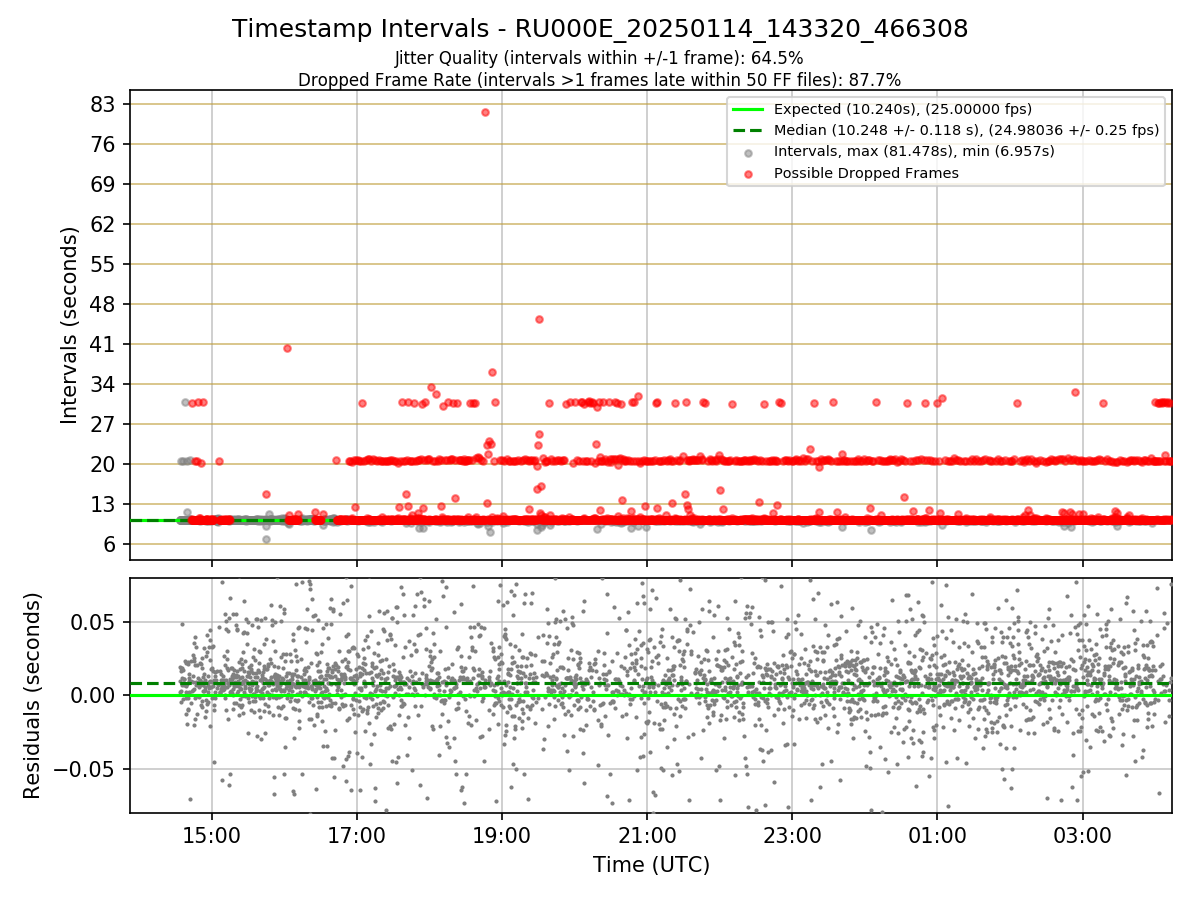
Task: Click the 69 y-axis tick label
Action: pos(105,184)
